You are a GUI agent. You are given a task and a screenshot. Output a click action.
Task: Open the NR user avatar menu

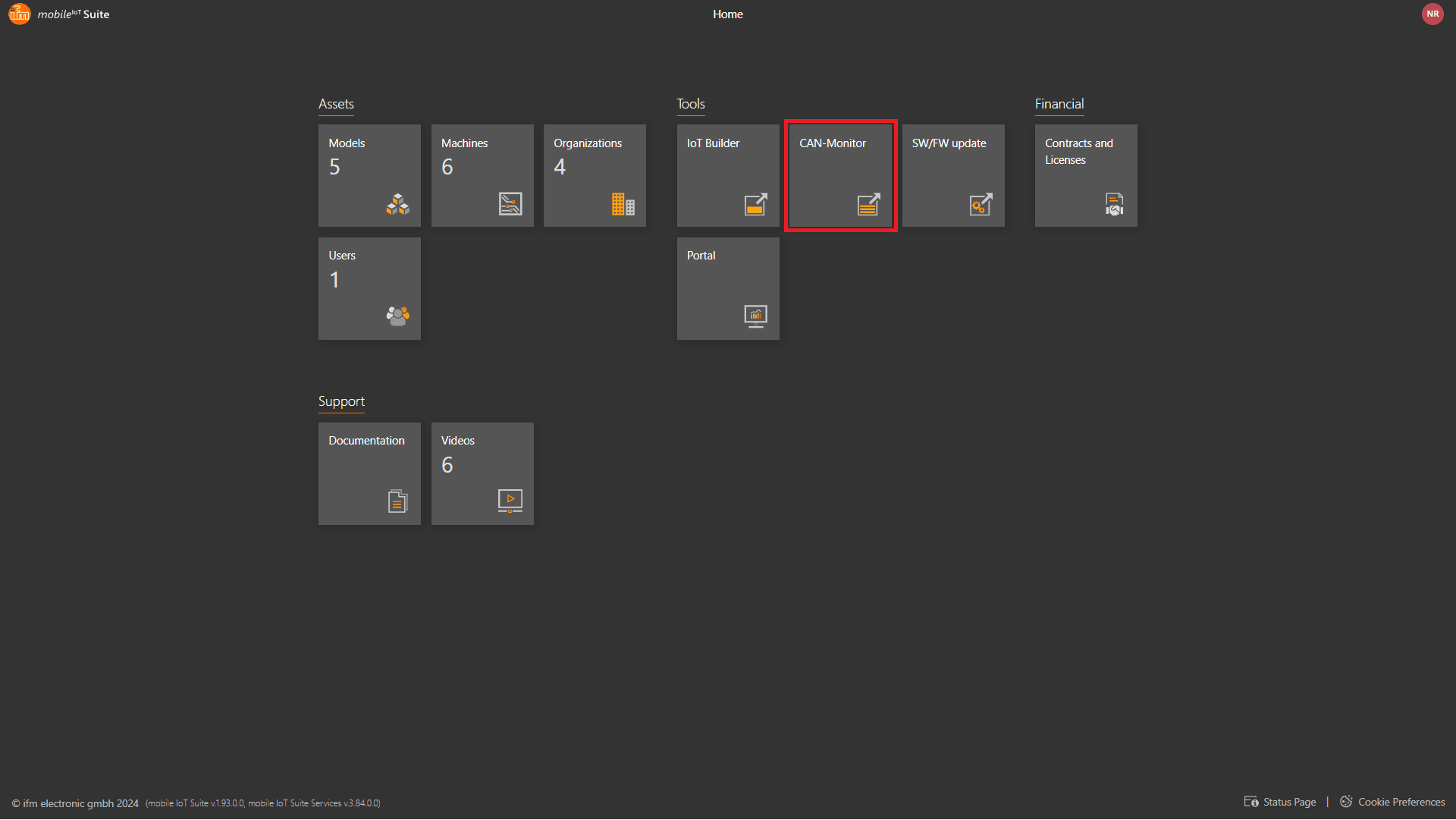pyautogui.click(x=1432, y=14)
